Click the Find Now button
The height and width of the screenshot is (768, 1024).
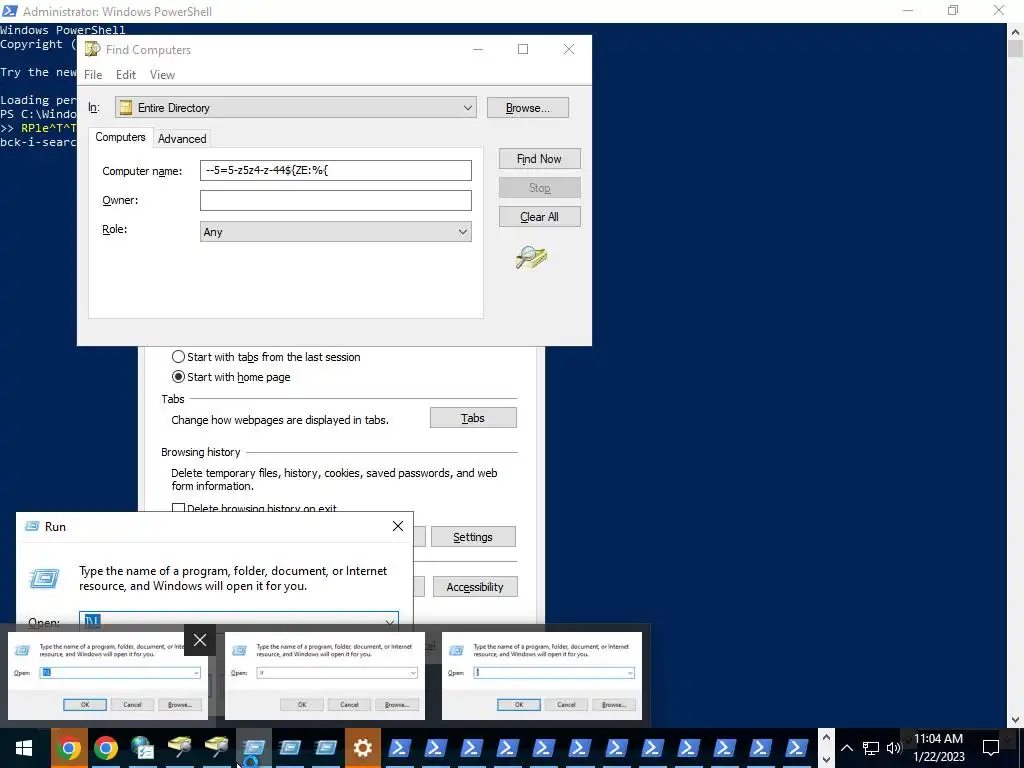[539, 159]
